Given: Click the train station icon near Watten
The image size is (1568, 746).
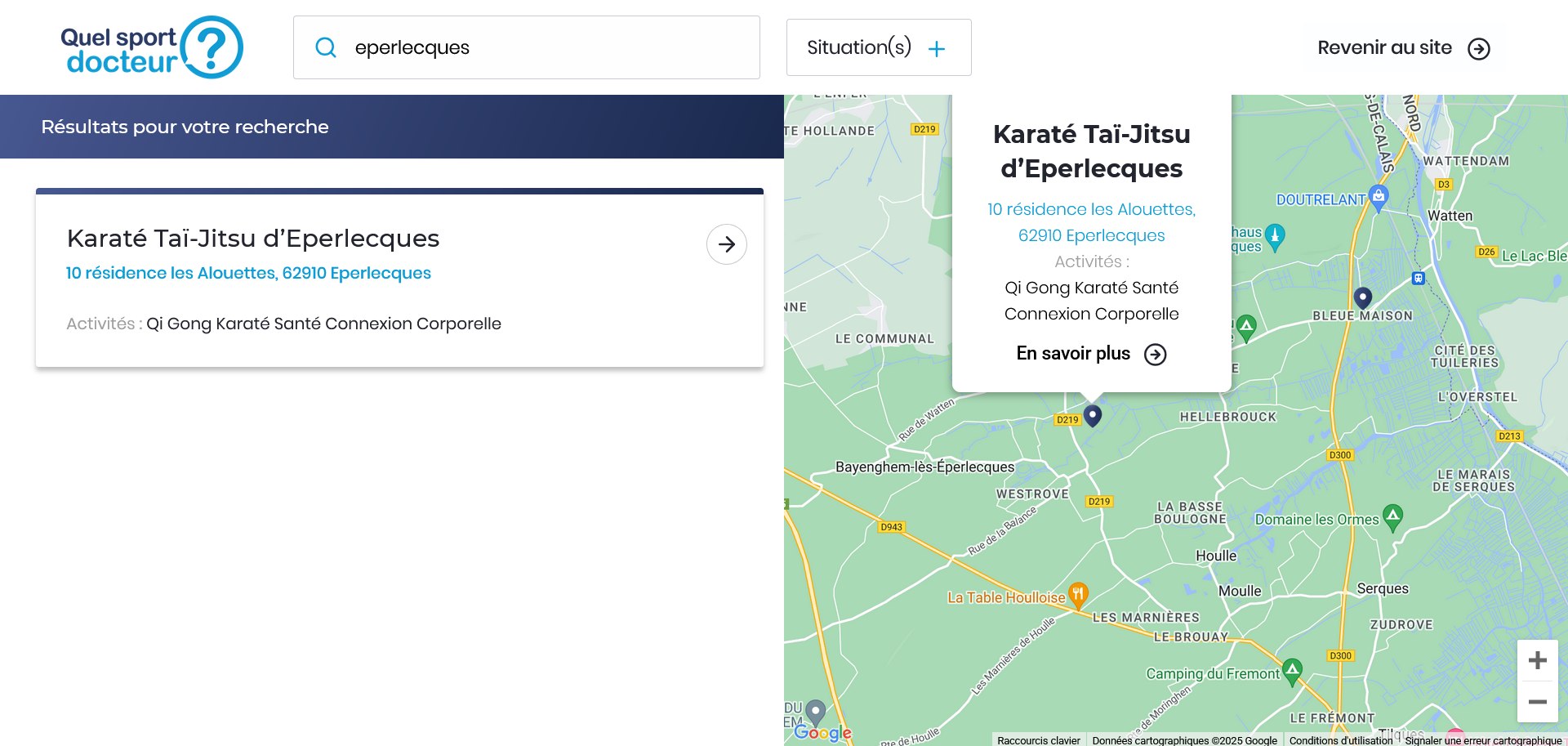Looking at the screenshot, I should [1419, 278].
